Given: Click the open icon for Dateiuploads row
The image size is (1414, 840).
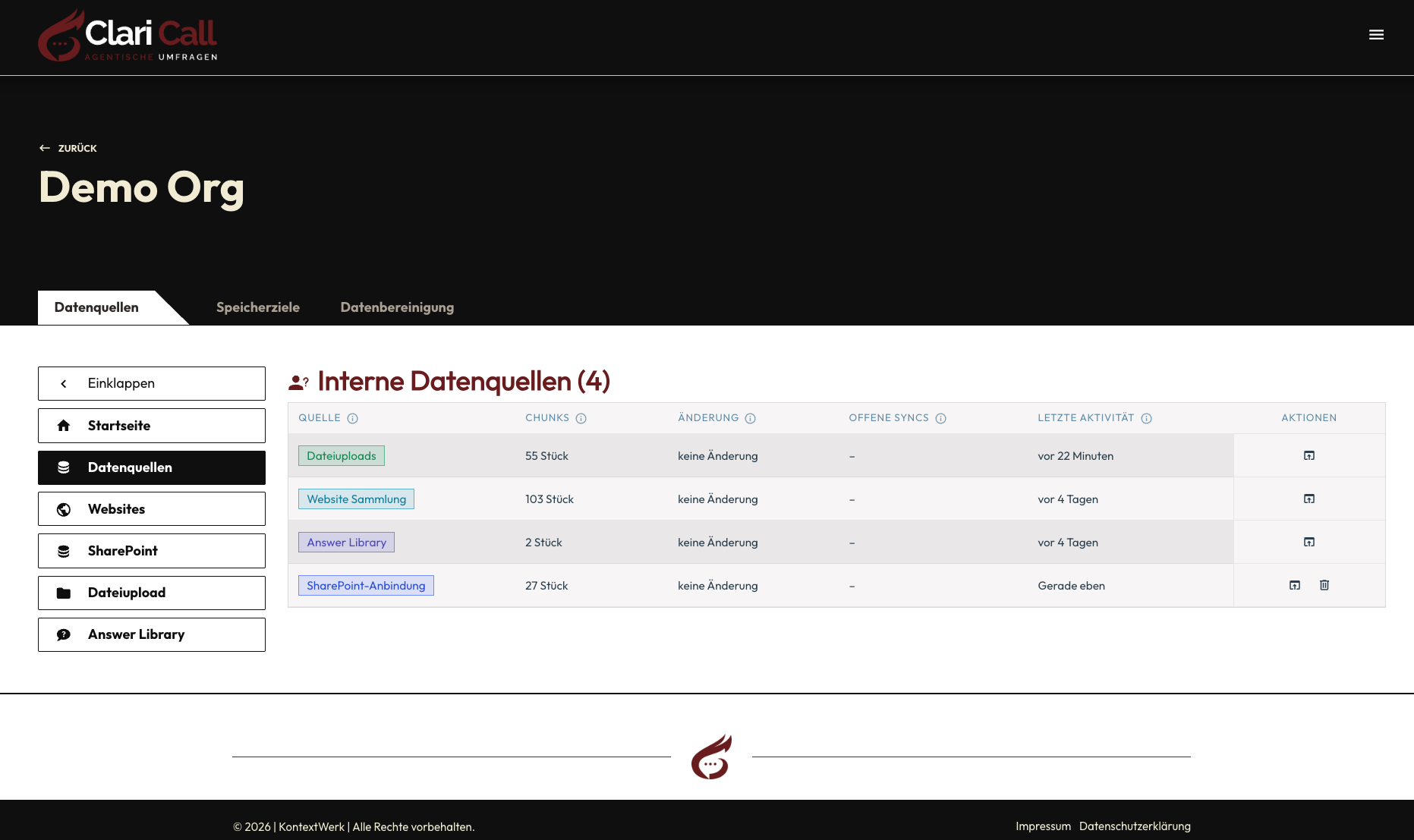Looking at the screenshot, I should (1309, 455).
